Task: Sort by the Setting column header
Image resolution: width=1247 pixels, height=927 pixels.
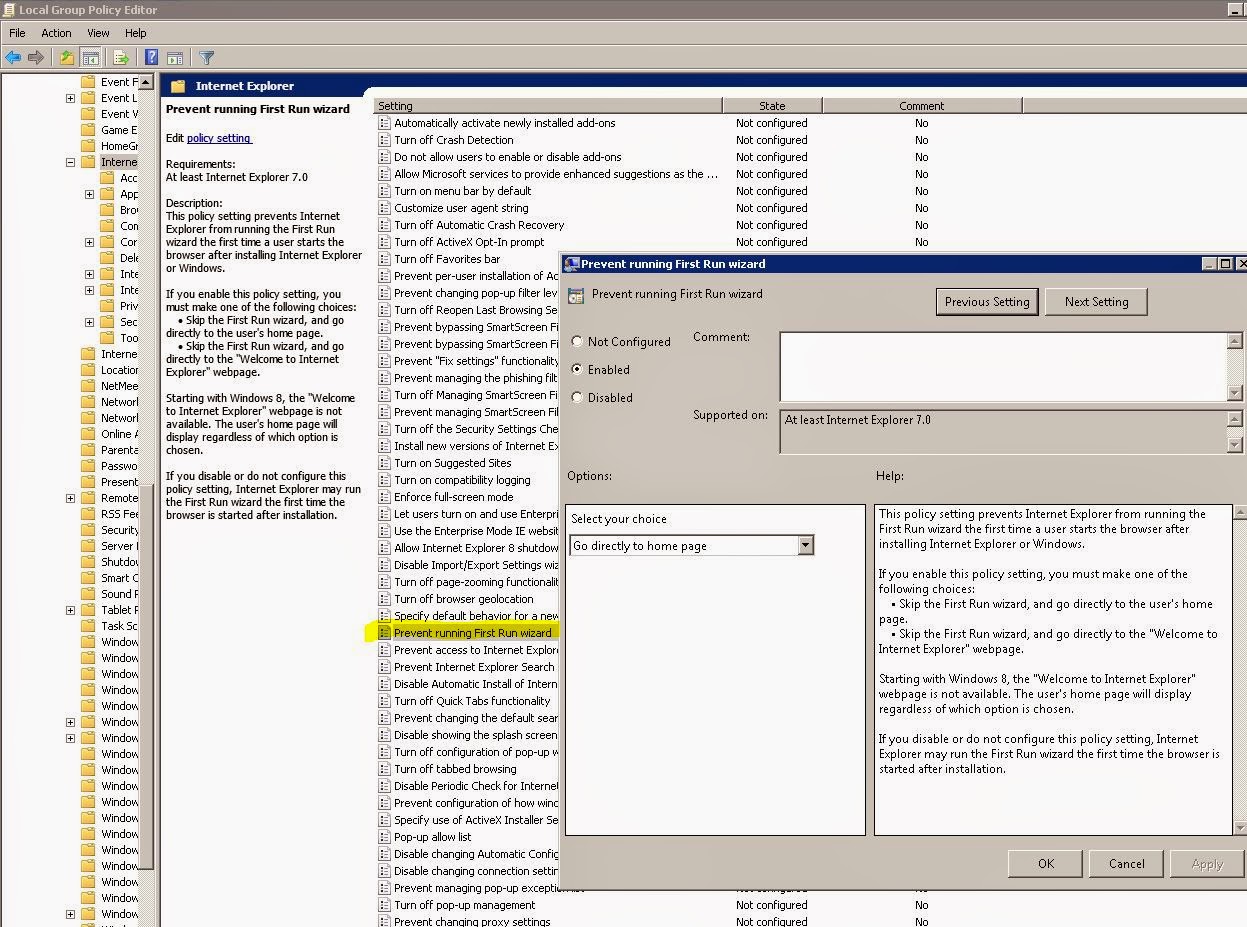Action: point(548,105)
